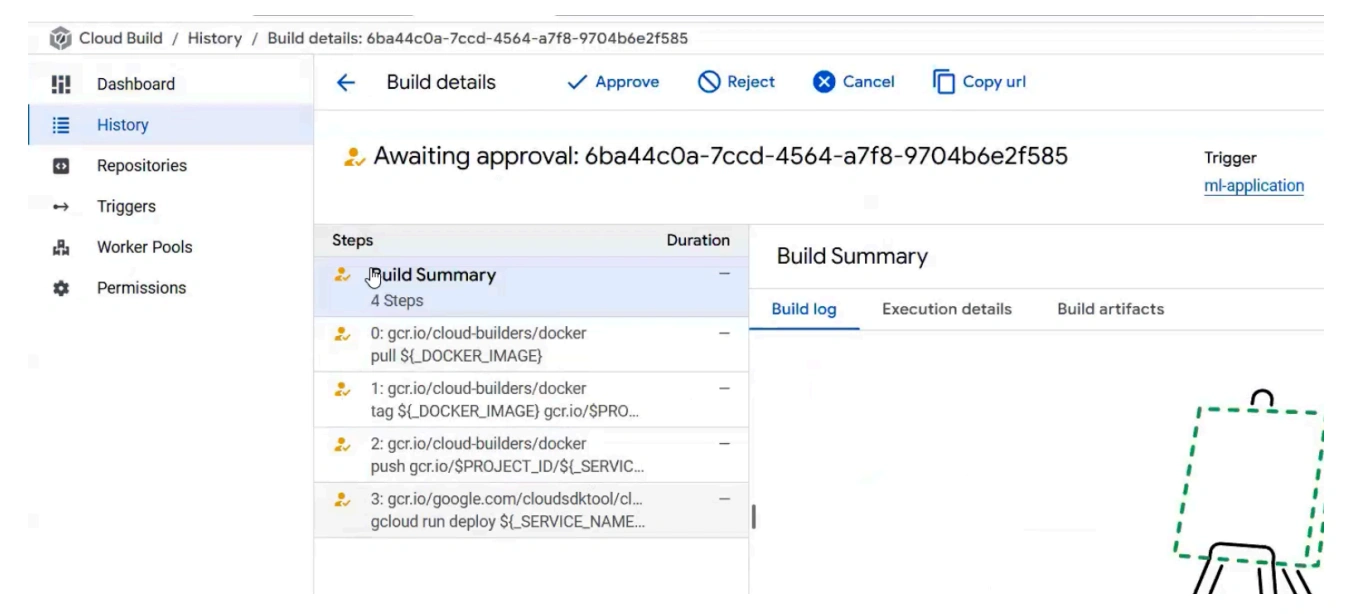1364x614 pixels.
Task: Click status icon of step 3 gcloud run deploy
Action: pyautogui.click(x=342, y=498)
